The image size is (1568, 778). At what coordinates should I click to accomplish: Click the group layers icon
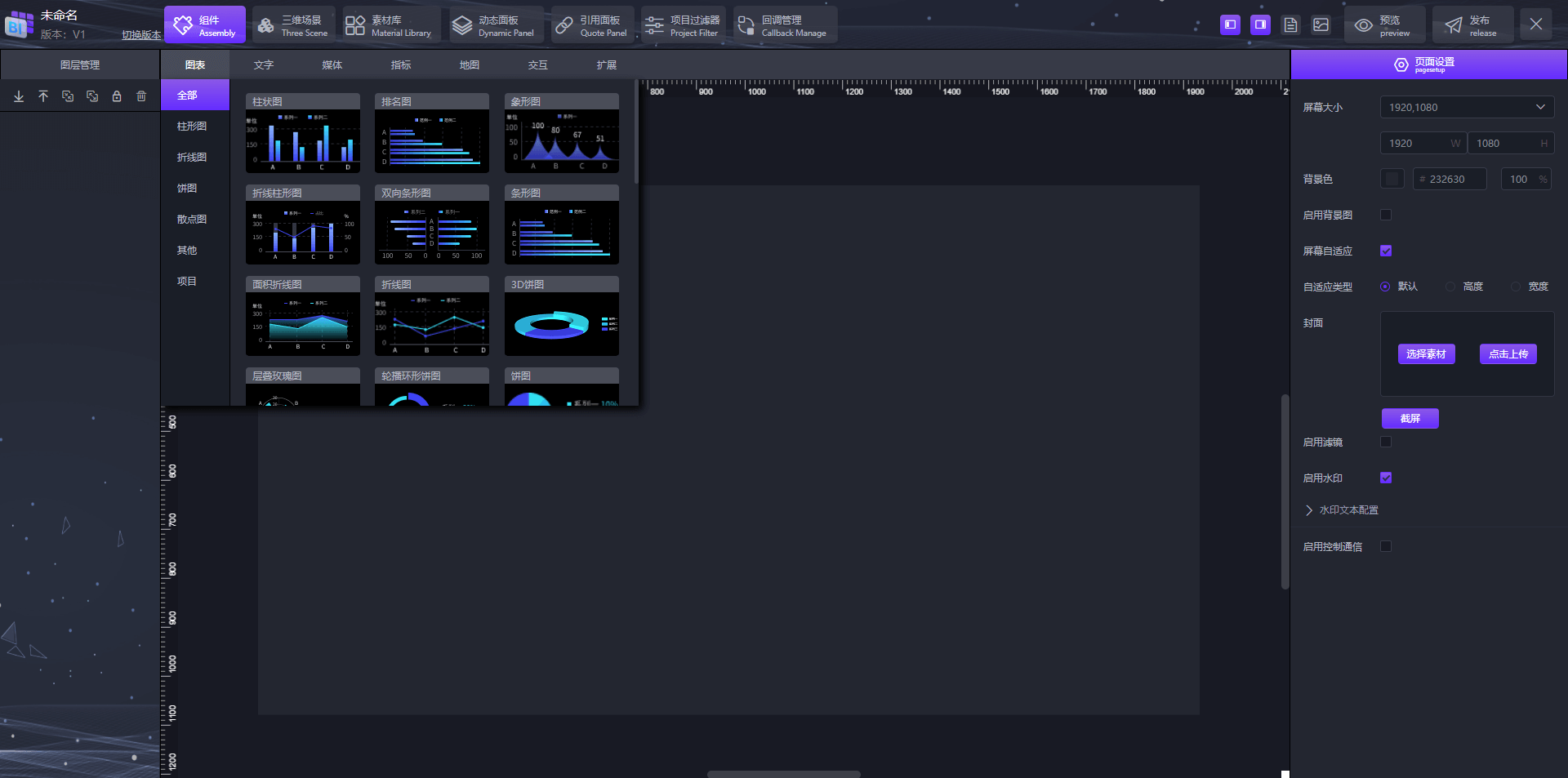pos(68,96)
